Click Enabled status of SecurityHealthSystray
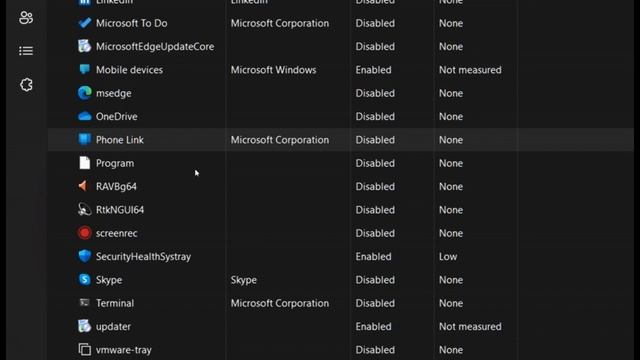This screenshot has width=640, height=360. (x=373, y=256)
